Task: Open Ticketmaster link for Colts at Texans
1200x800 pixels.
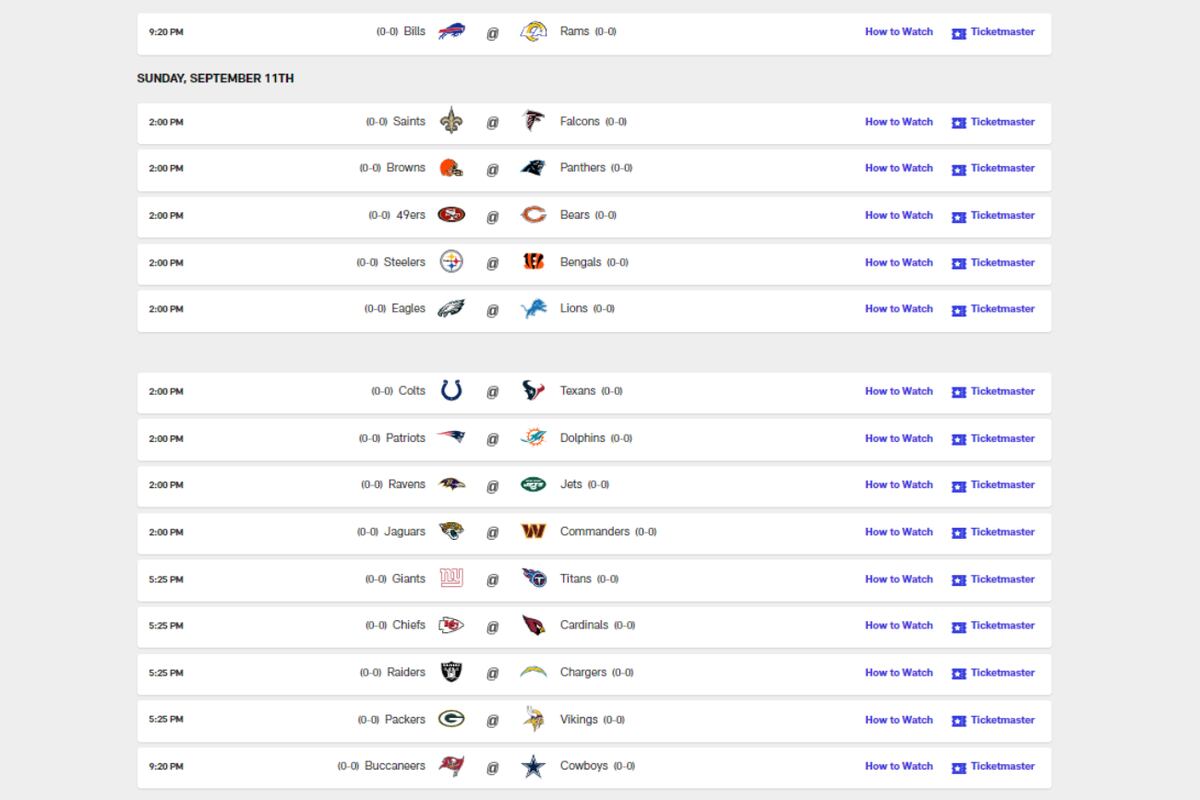Action: click(993, 392)
